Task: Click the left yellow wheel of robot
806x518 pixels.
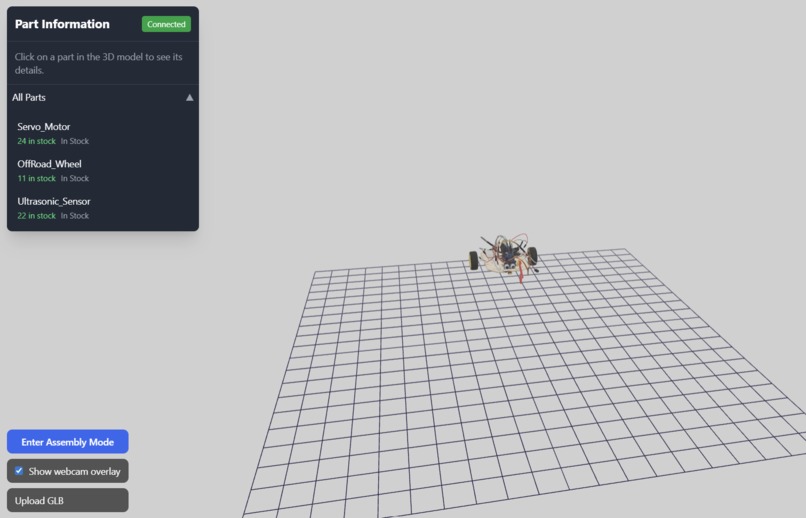Action: (473, 260)
